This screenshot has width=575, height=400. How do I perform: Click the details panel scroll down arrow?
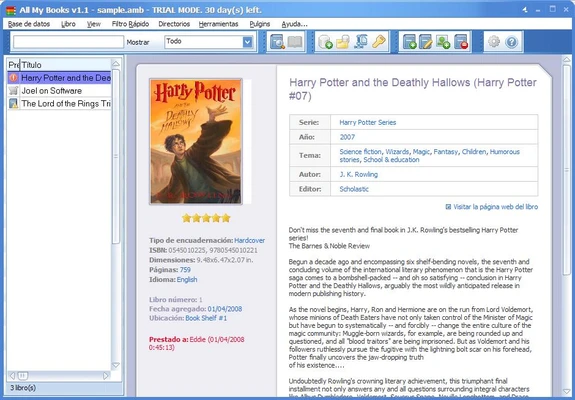coord(567,392)
